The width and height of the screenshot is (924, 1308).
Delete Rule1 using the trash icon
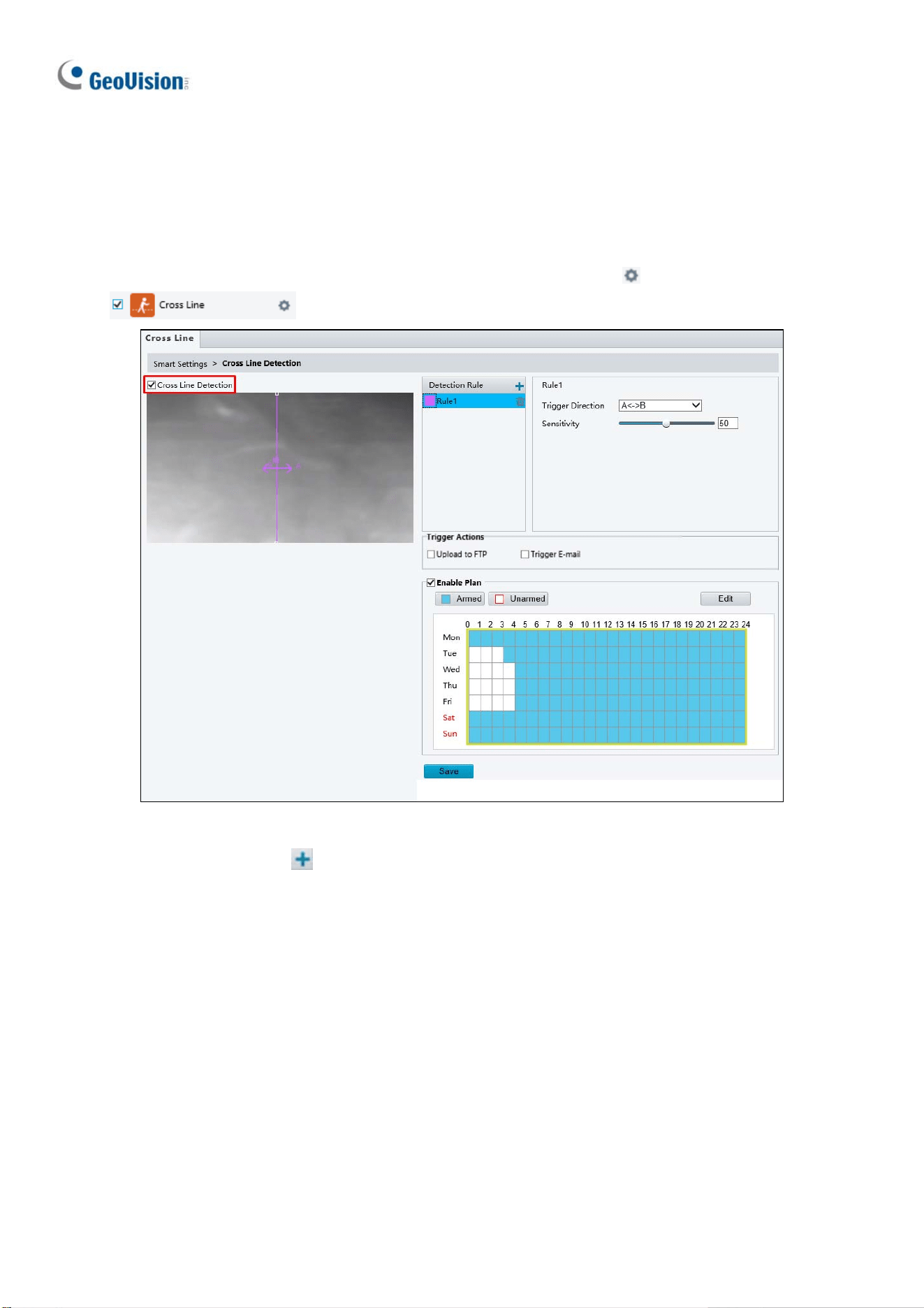click(520, 401)
